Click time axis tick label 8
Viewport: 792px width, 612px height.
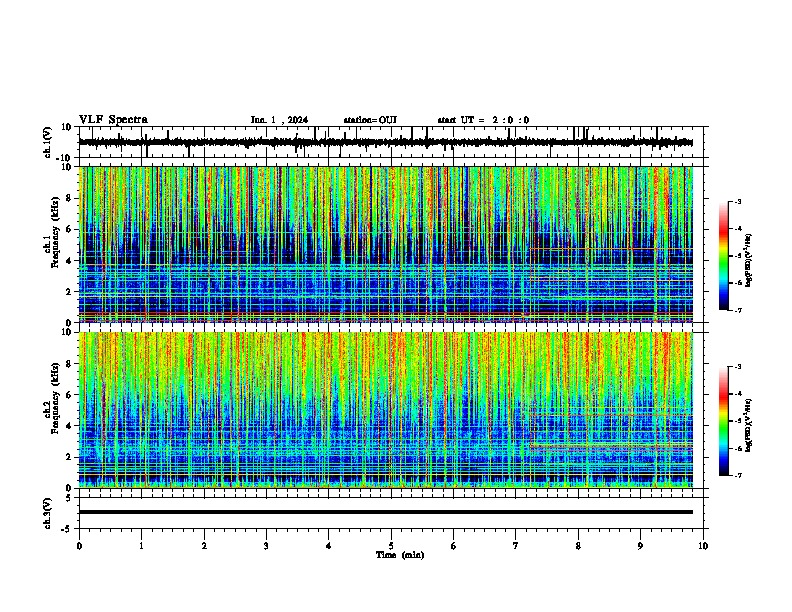578,546
